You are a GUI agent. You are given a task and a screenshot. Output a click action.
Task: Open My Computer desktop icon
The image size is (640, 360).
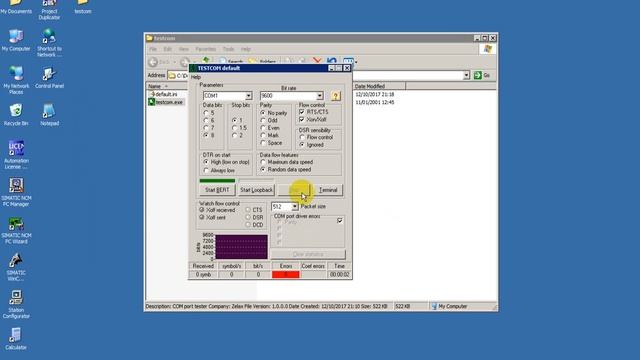tap(16, 40)
